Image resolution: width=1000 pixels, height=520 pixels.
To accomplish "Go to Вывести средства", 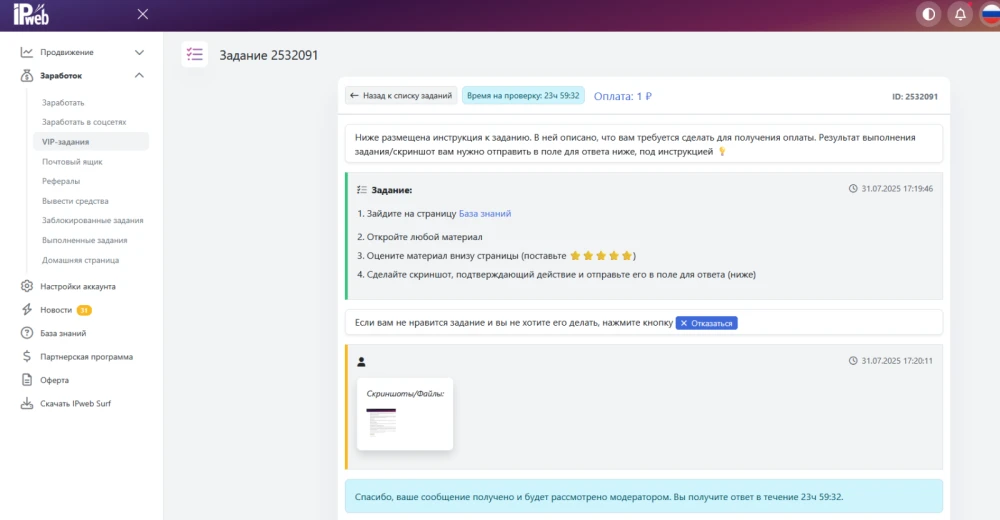I will tap(75, 201).
